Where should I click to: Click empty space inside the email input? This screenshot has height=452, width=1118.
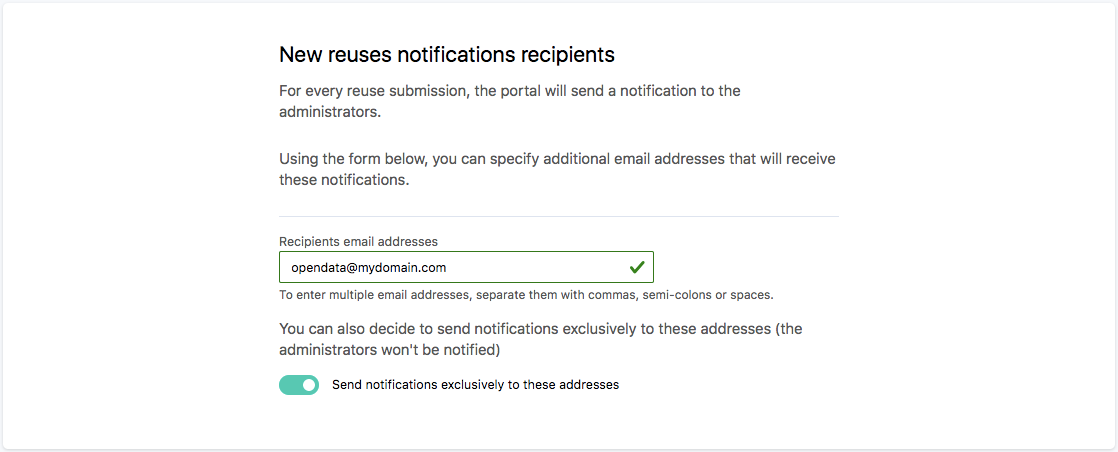point(540,267)
